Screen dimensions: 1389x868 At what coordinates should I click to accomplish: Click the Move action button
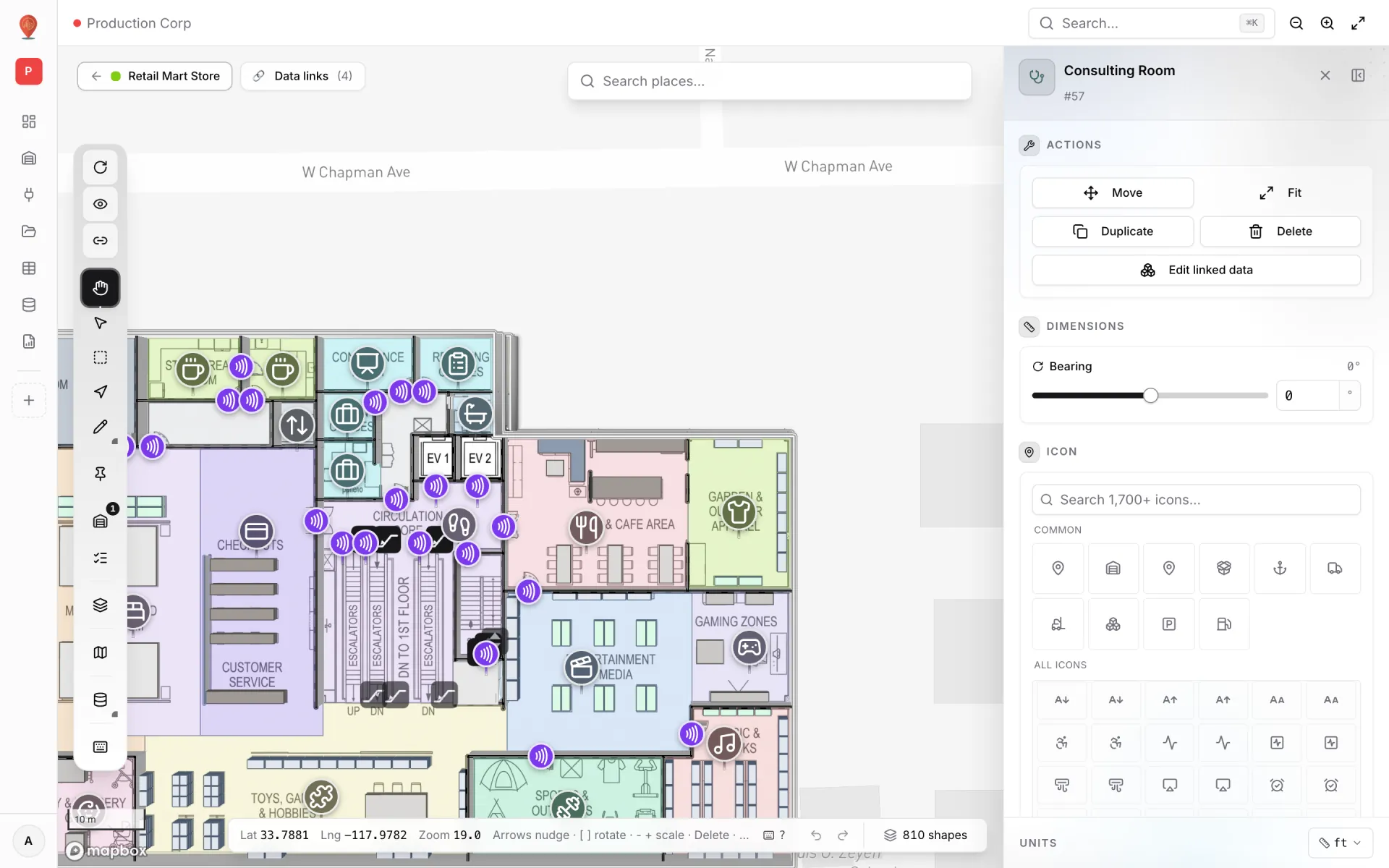(1113, 192)
